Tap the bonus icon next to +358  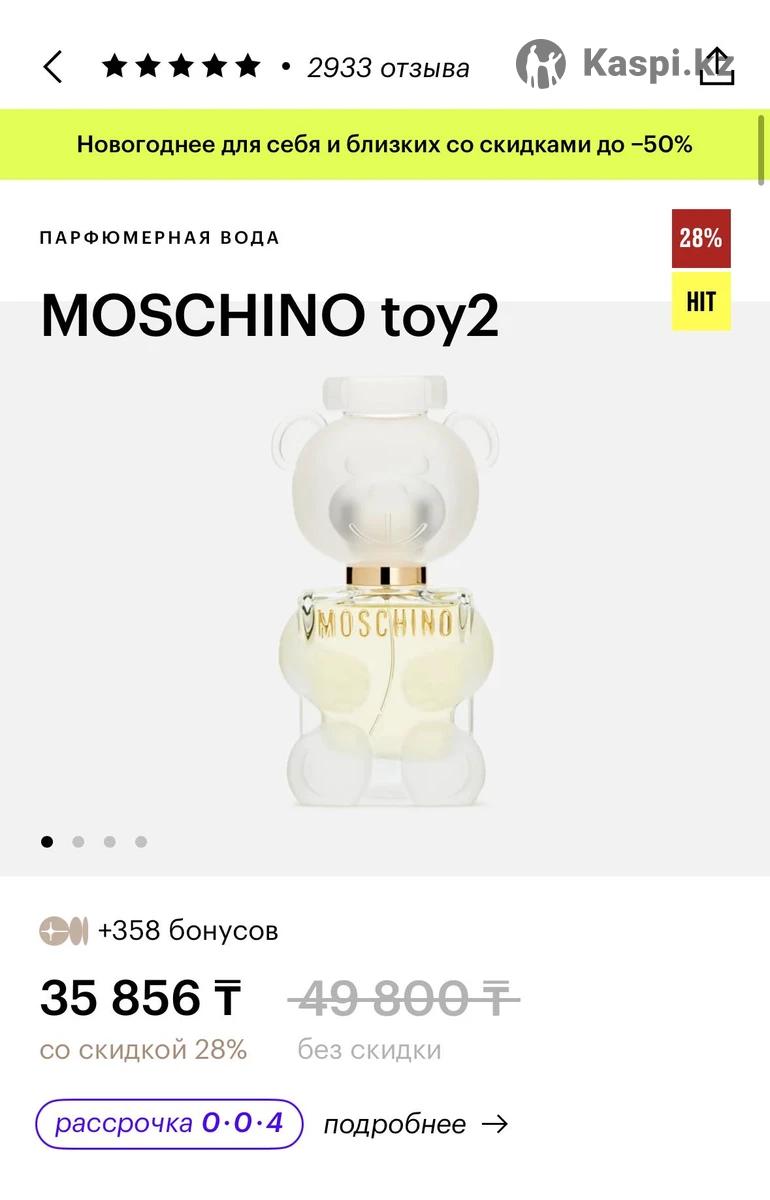pyautogui.click(x=64, y=931)
